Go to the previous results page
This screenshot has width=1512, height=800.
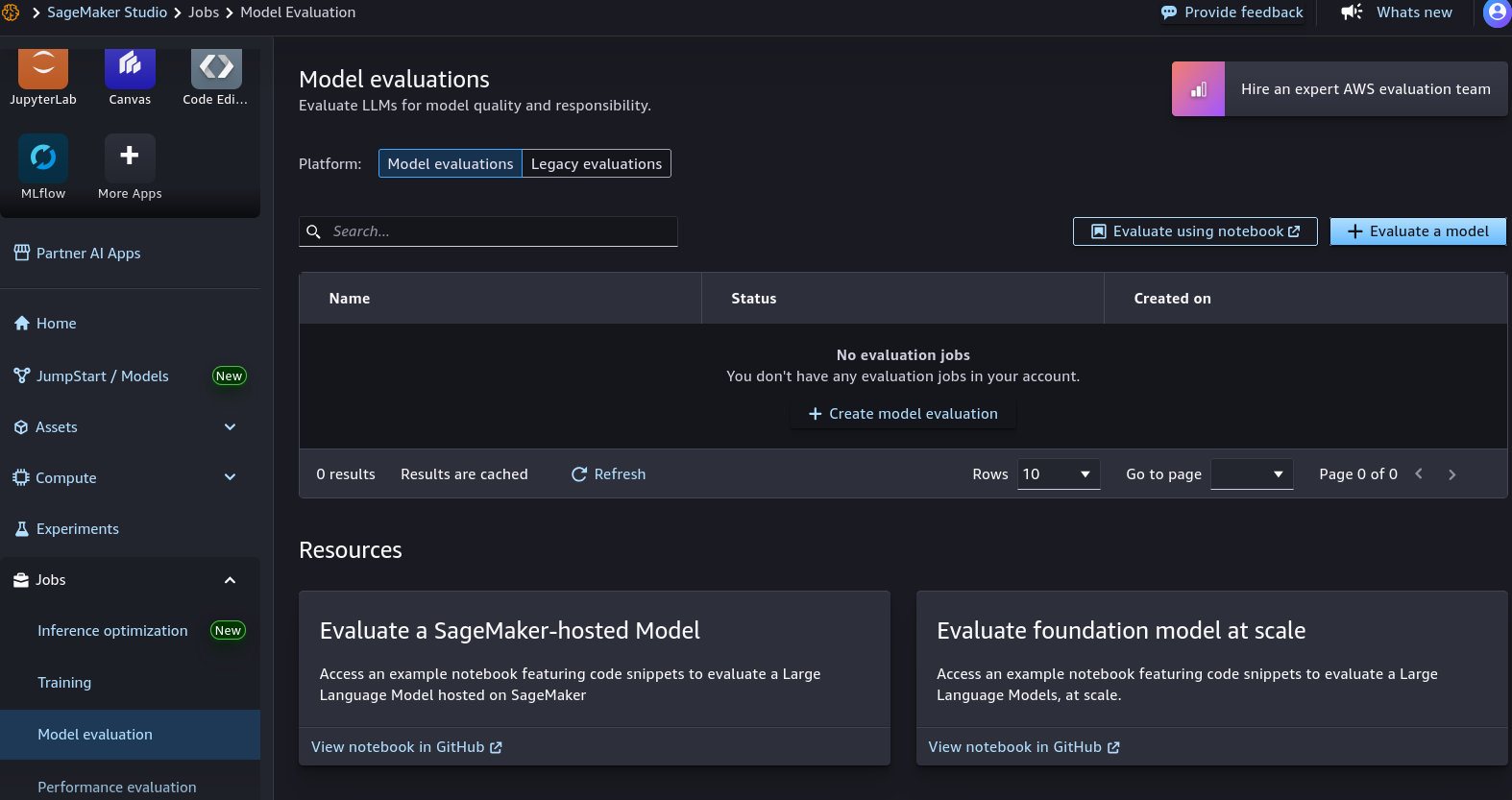tap(1419, 473)
